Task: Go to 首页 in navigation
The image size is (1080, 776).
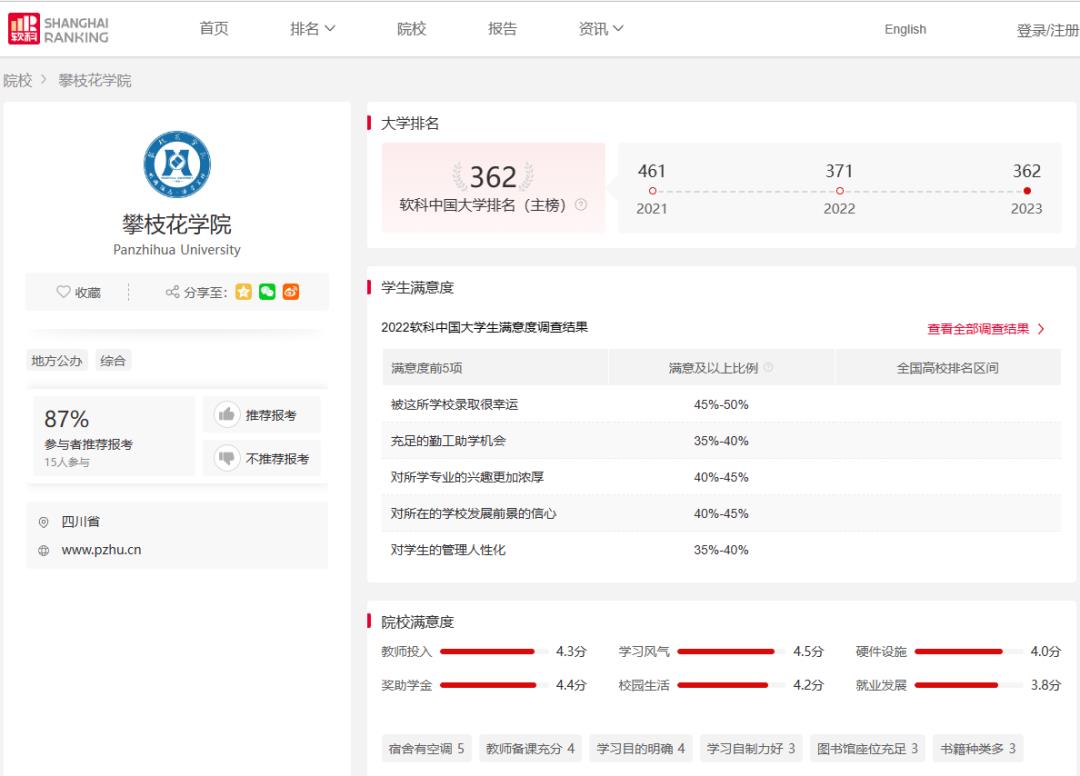Action: [x=214, y=29]
